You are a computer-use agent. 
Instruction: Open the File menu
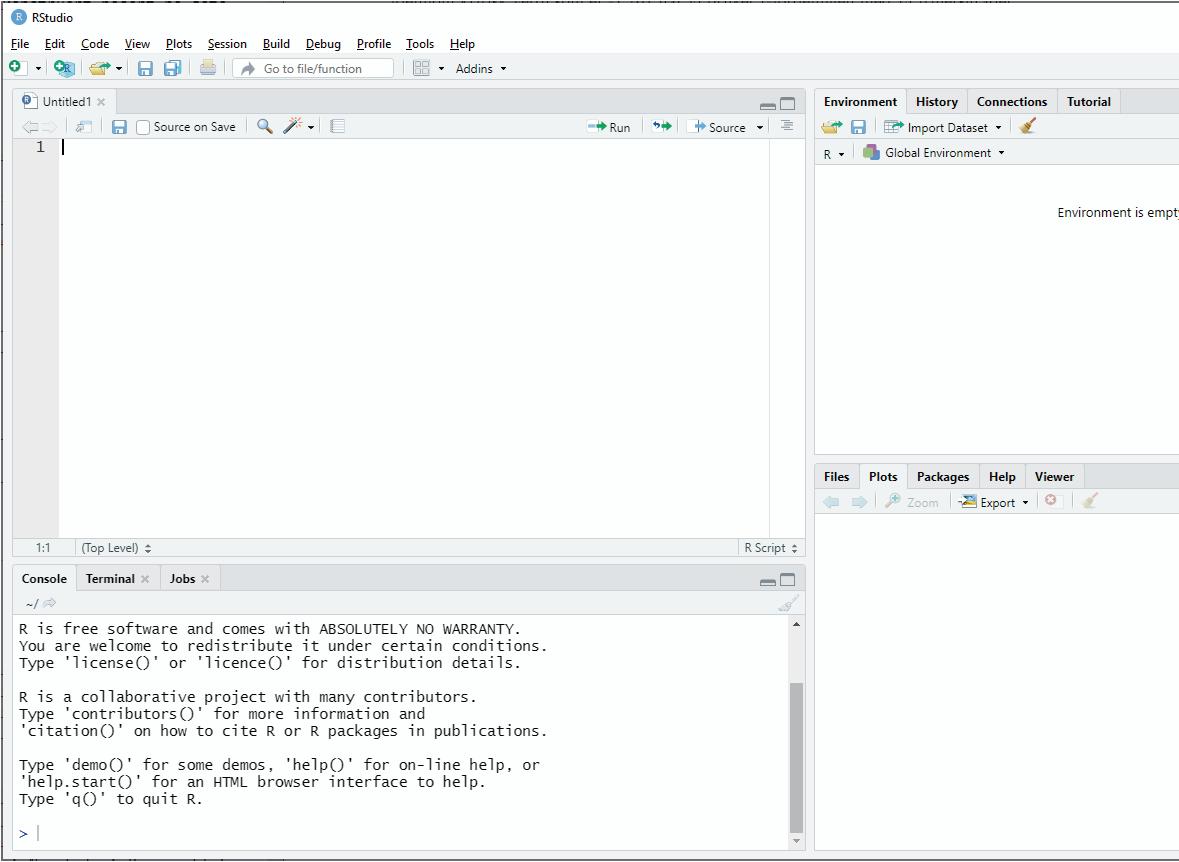click(x=20, y=44)
